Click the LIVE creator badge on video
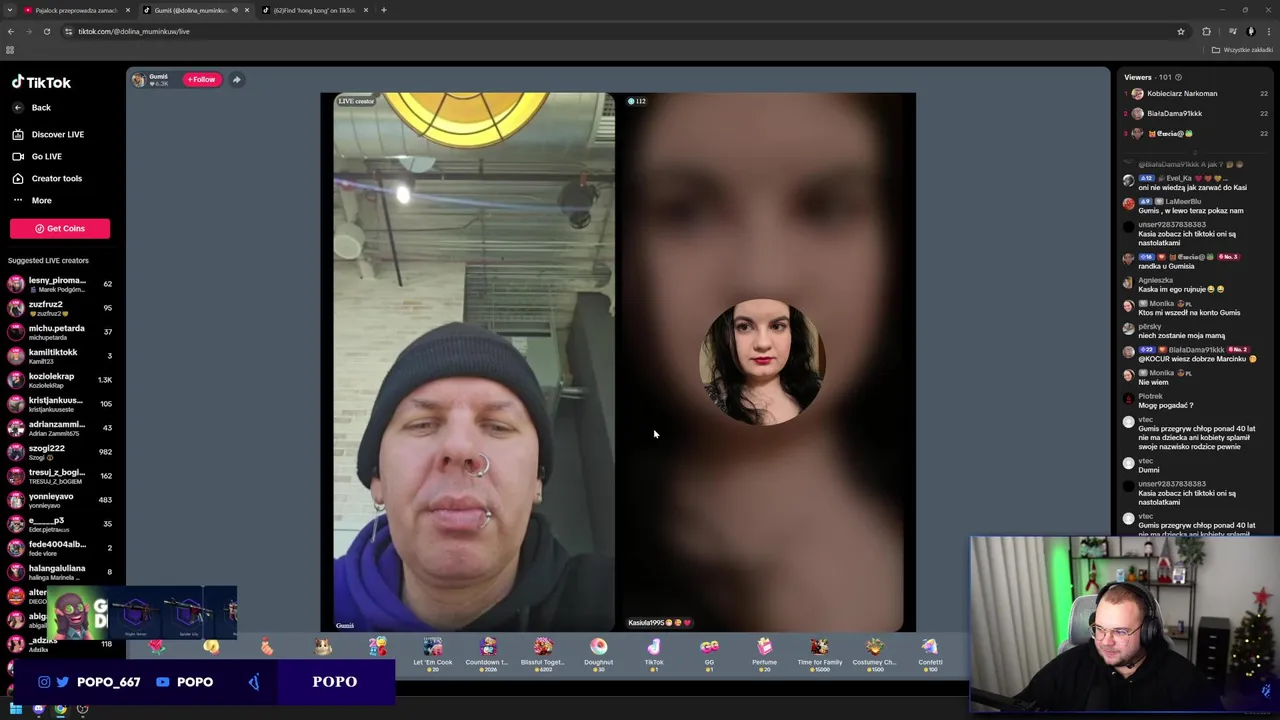The image size is (1280, 720). [x=356, y=101]
